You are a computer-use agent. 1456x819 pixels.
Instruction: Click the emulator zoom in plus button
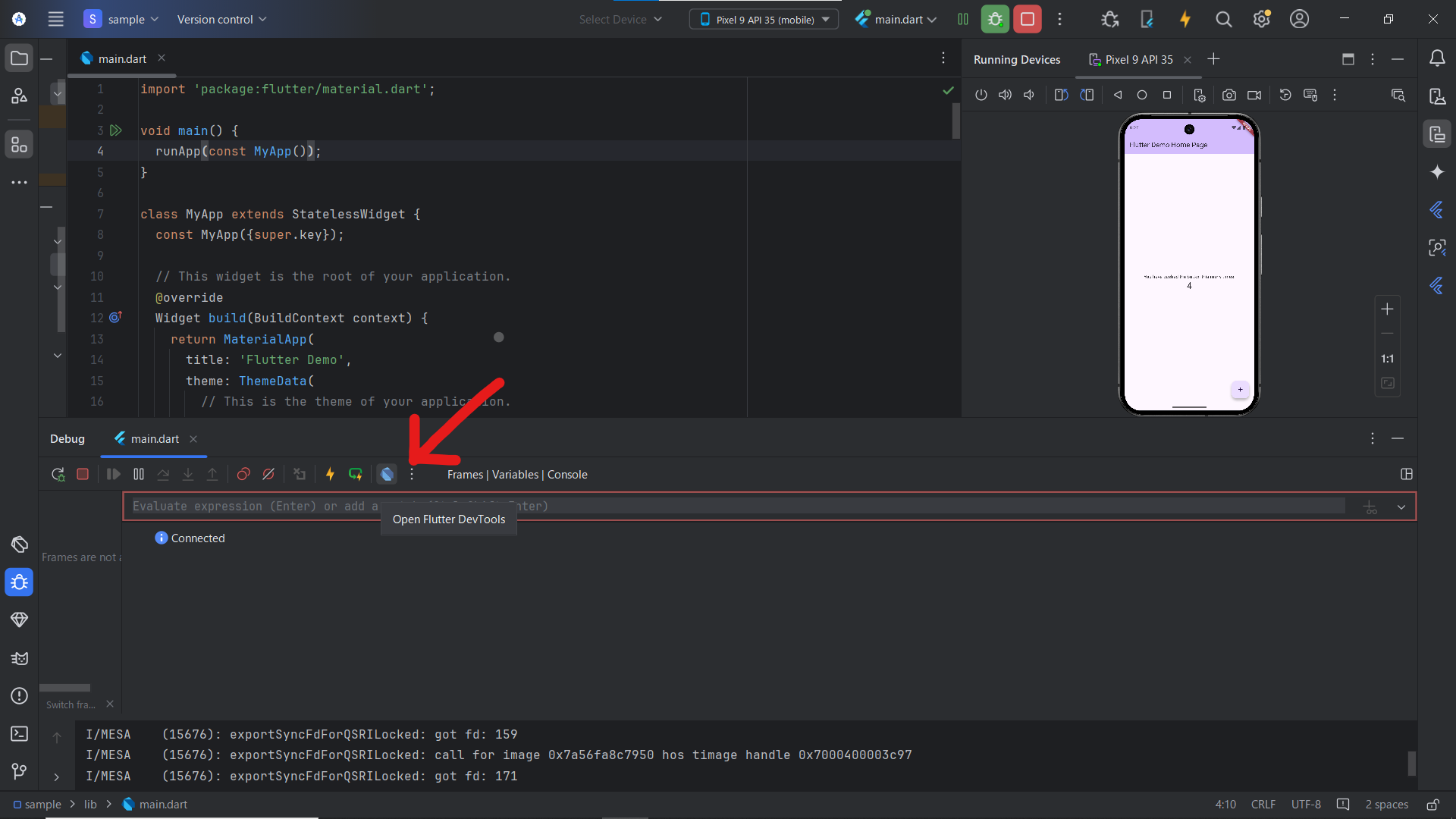click(x=1387, y=309)
